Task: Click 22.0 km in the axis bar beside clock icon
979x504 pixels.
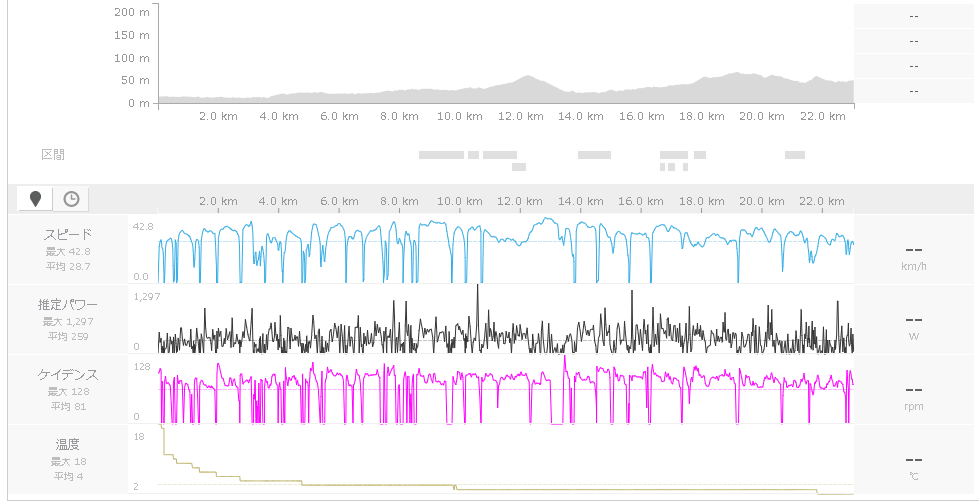Action: pos(822,201)
